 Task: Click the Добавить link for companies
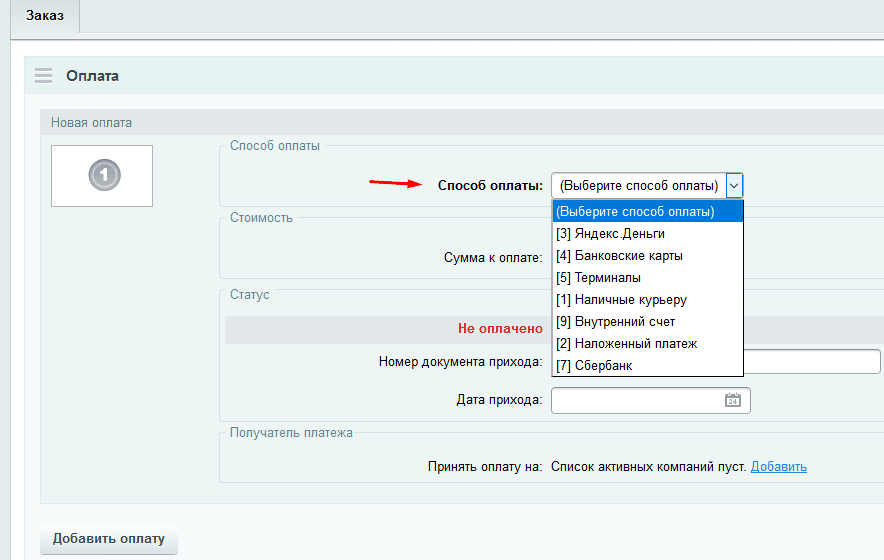coord(778,466)
